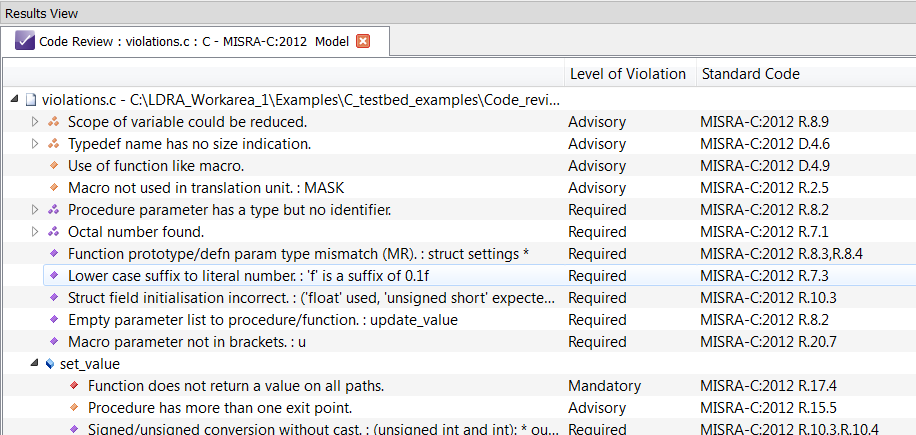Expand 'Typedef name has no size indication' row
Viewport: 916px width, 435px height.
[x=34, y=144]
